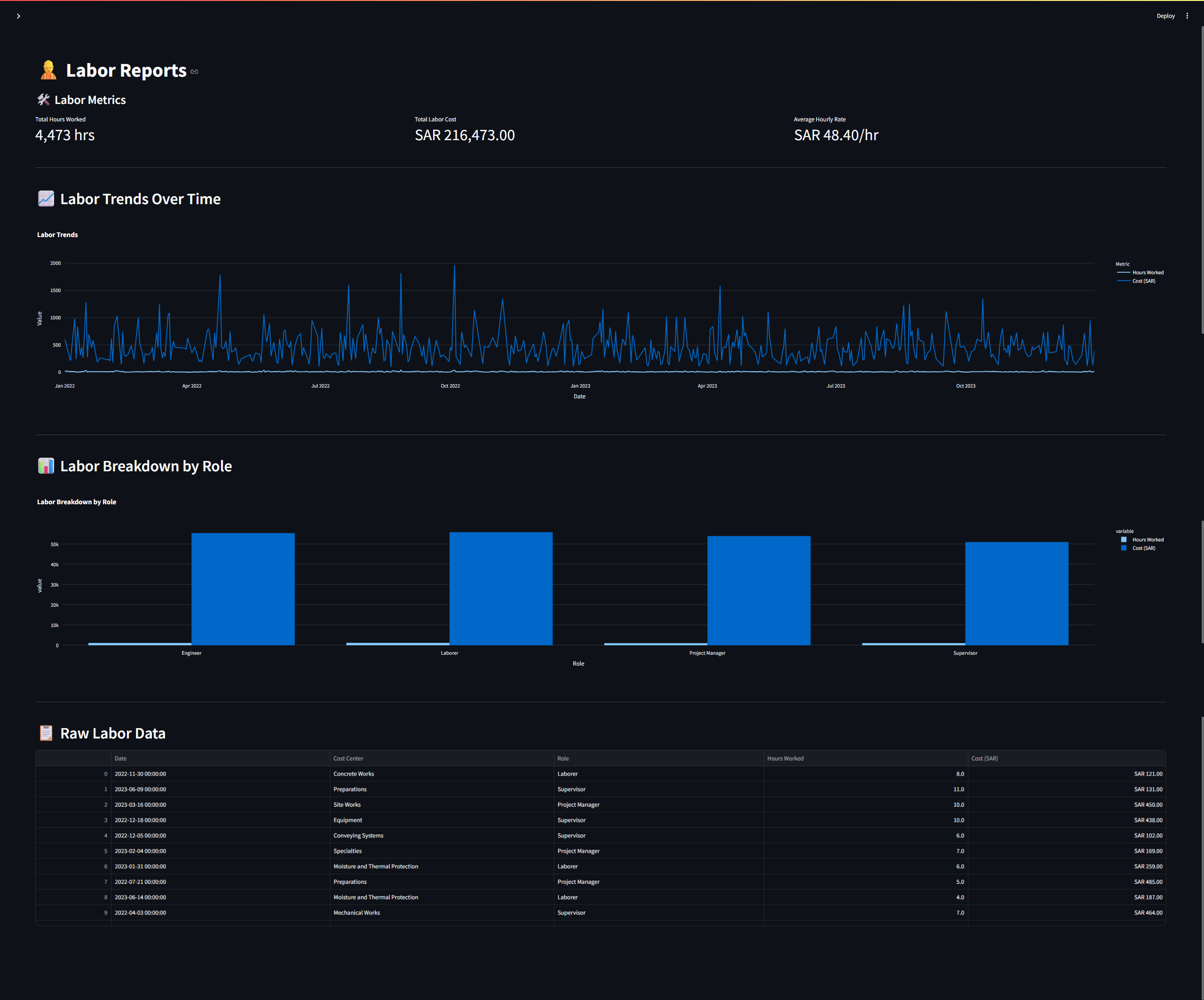Click the Supervisor cost bar

(x=1016, y=594)
